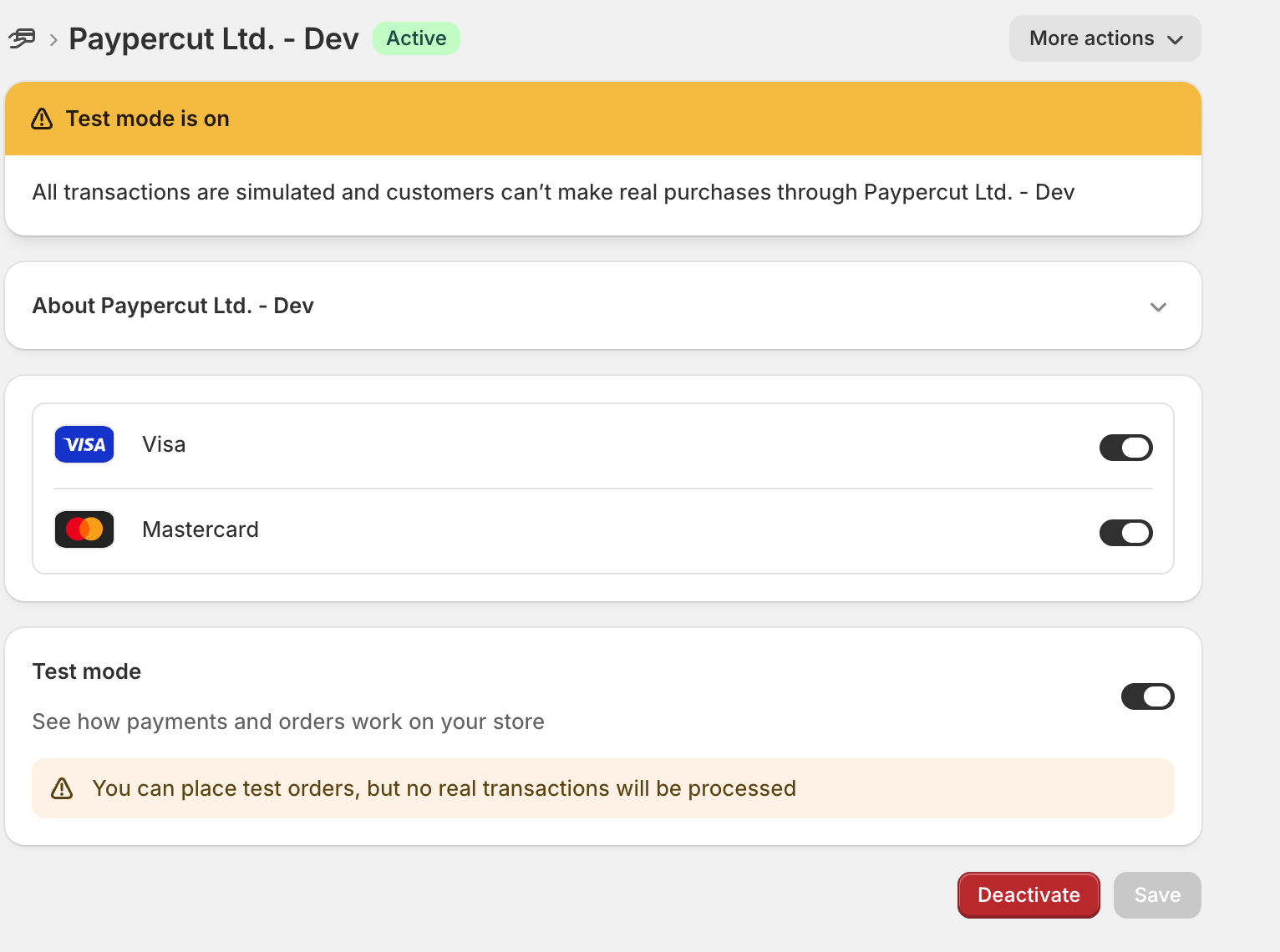Image resolution: width=1280 pixels, height=952 pixels.
Task: Click the Visa card logo
Action: coord(84,444)
